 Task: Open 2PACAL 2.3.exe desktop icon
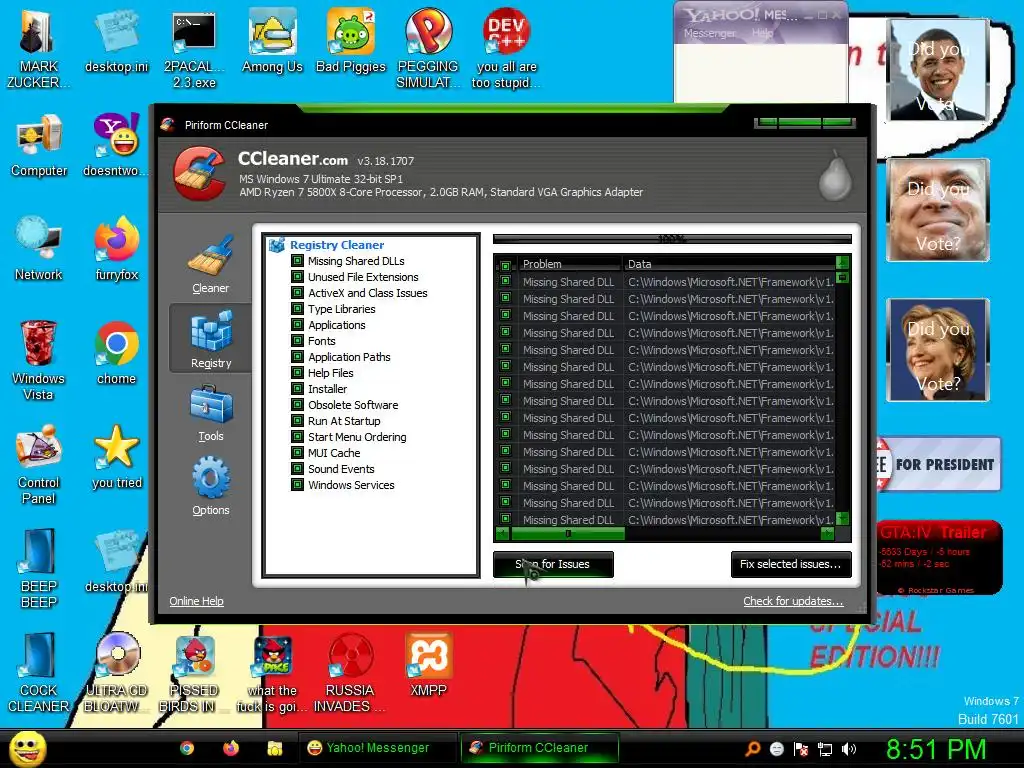[x=194, y=50]
